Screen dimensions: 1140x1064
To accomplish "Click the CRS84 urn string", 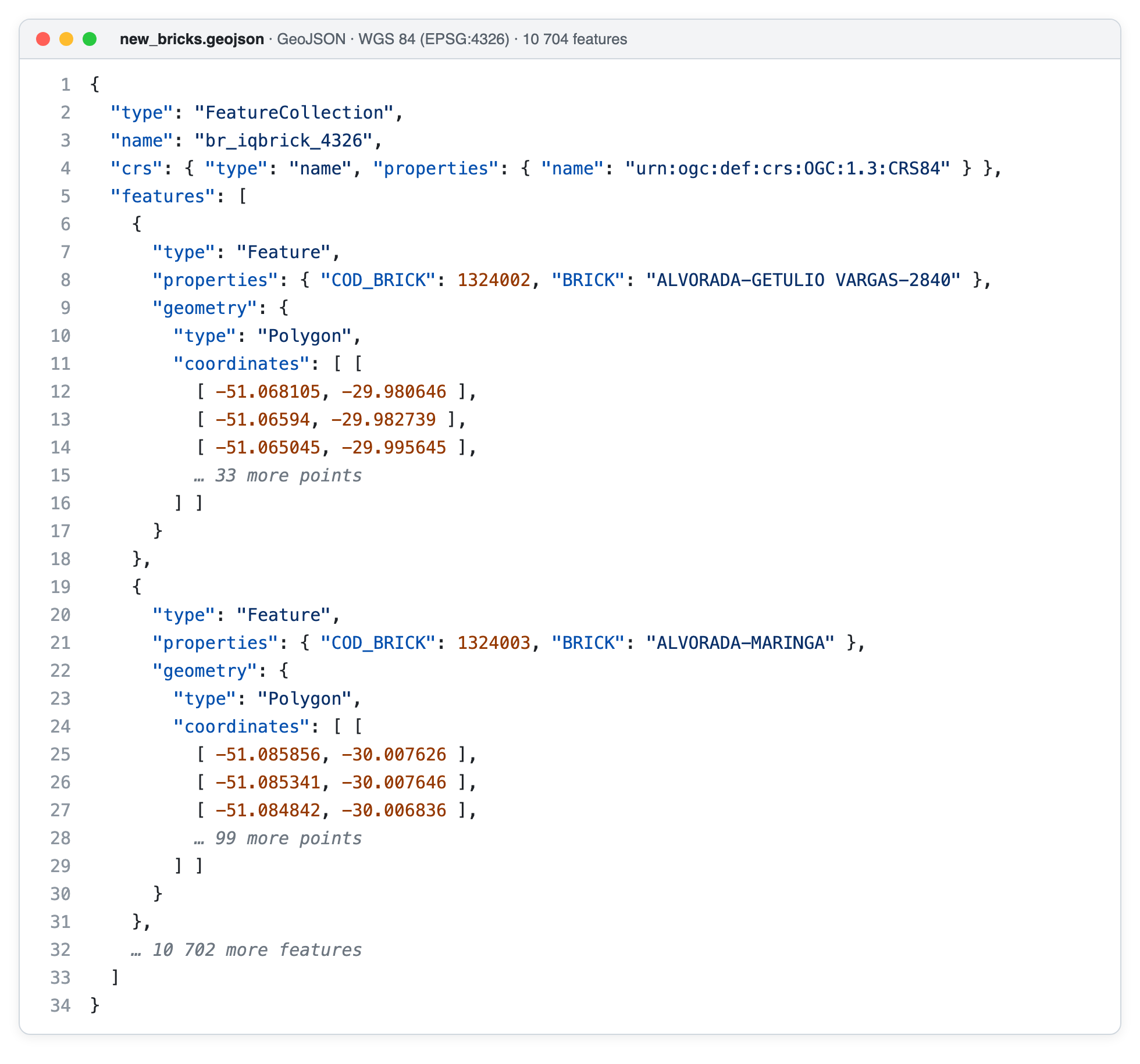I will (788, 169).
